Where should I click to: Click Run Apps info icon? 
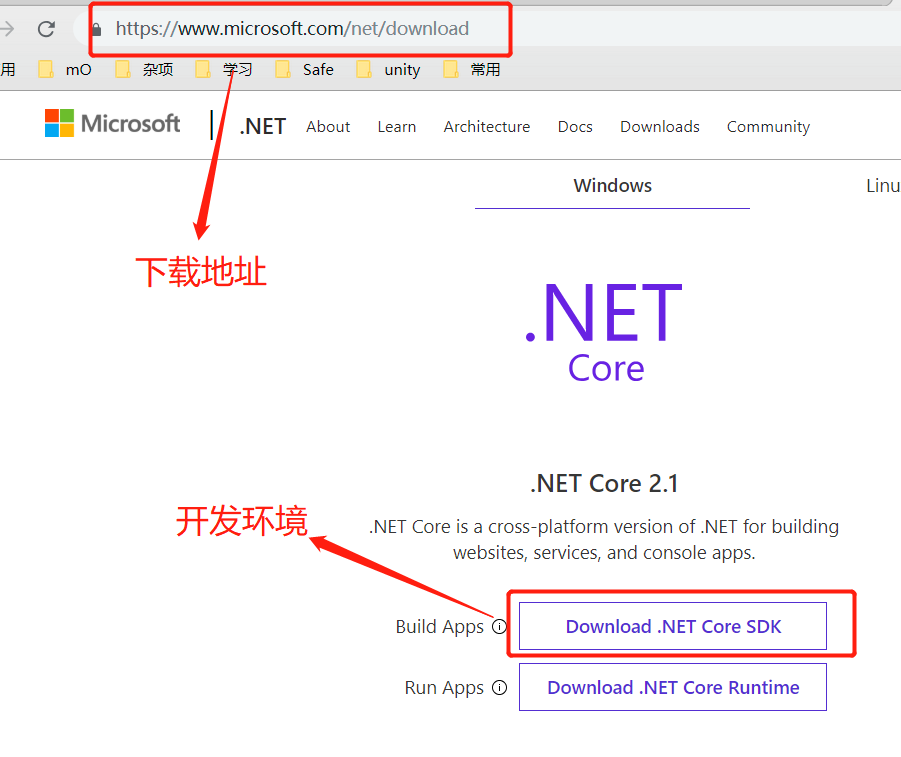(x=499, y=687)
